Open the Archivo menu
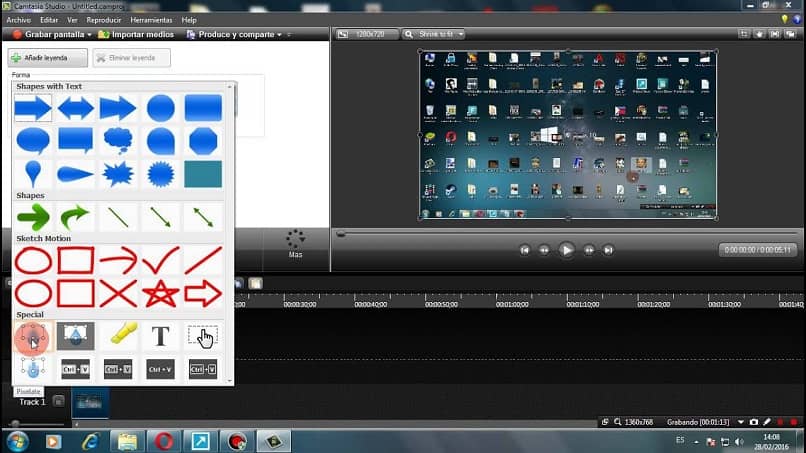This screenshot has height=453, width=806. (x=19, y=20)
